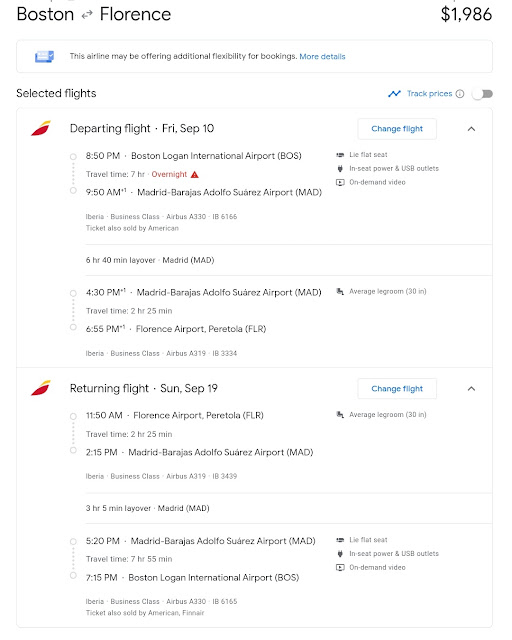Collapse the Returning flight details chevron

471,389
